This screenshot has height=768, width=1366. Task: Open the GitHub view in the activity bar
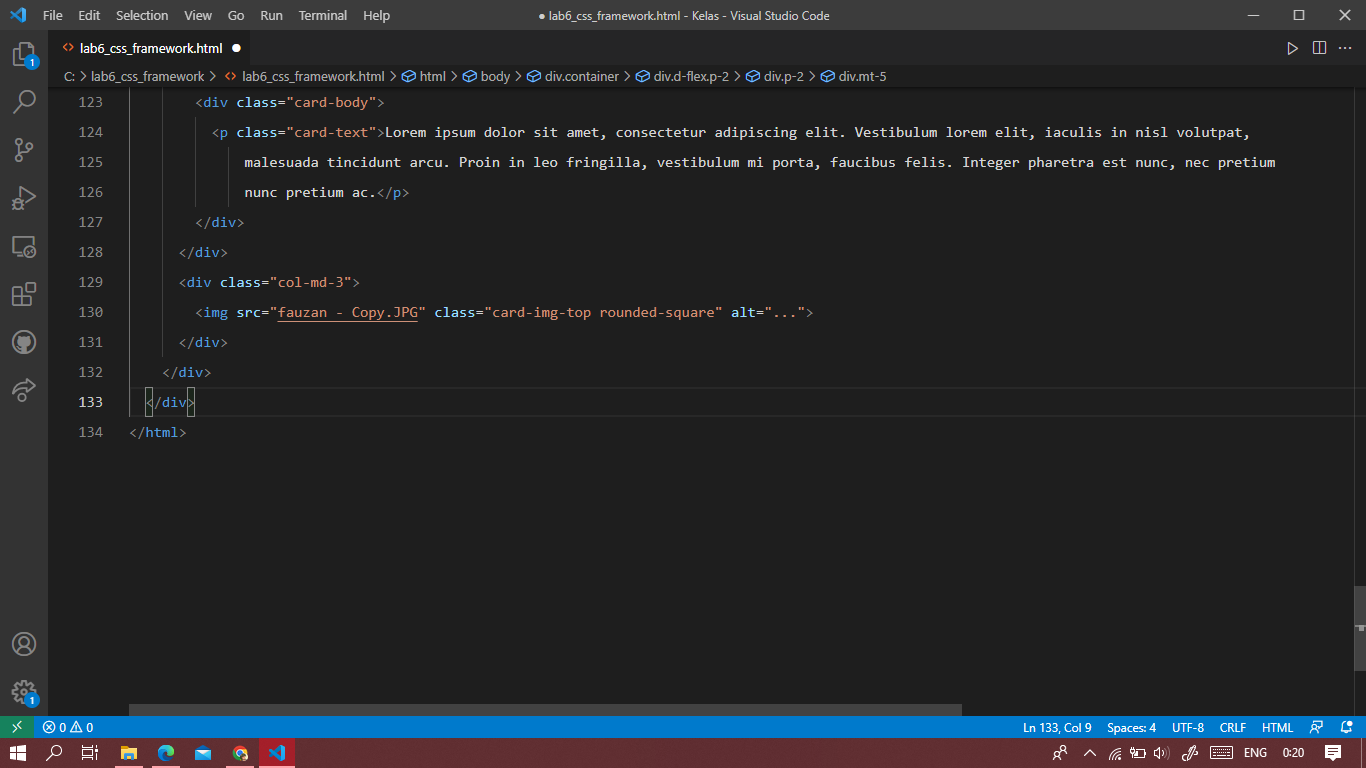tap(24, 342)
